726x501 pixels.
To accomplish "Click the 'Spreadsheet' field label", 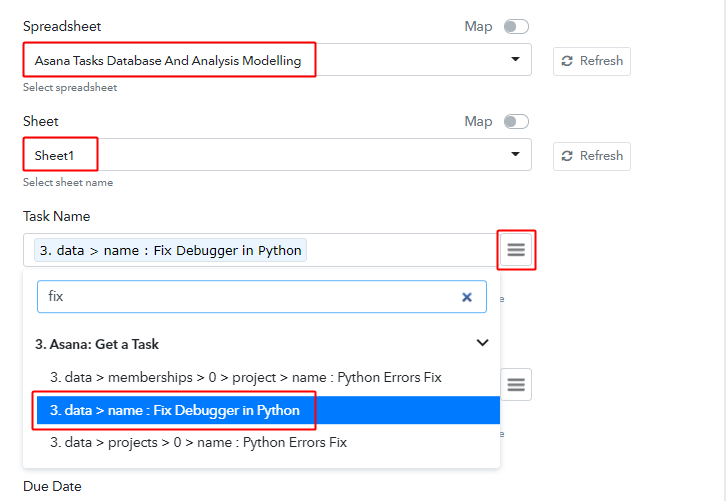I will (x=62, y=26).
